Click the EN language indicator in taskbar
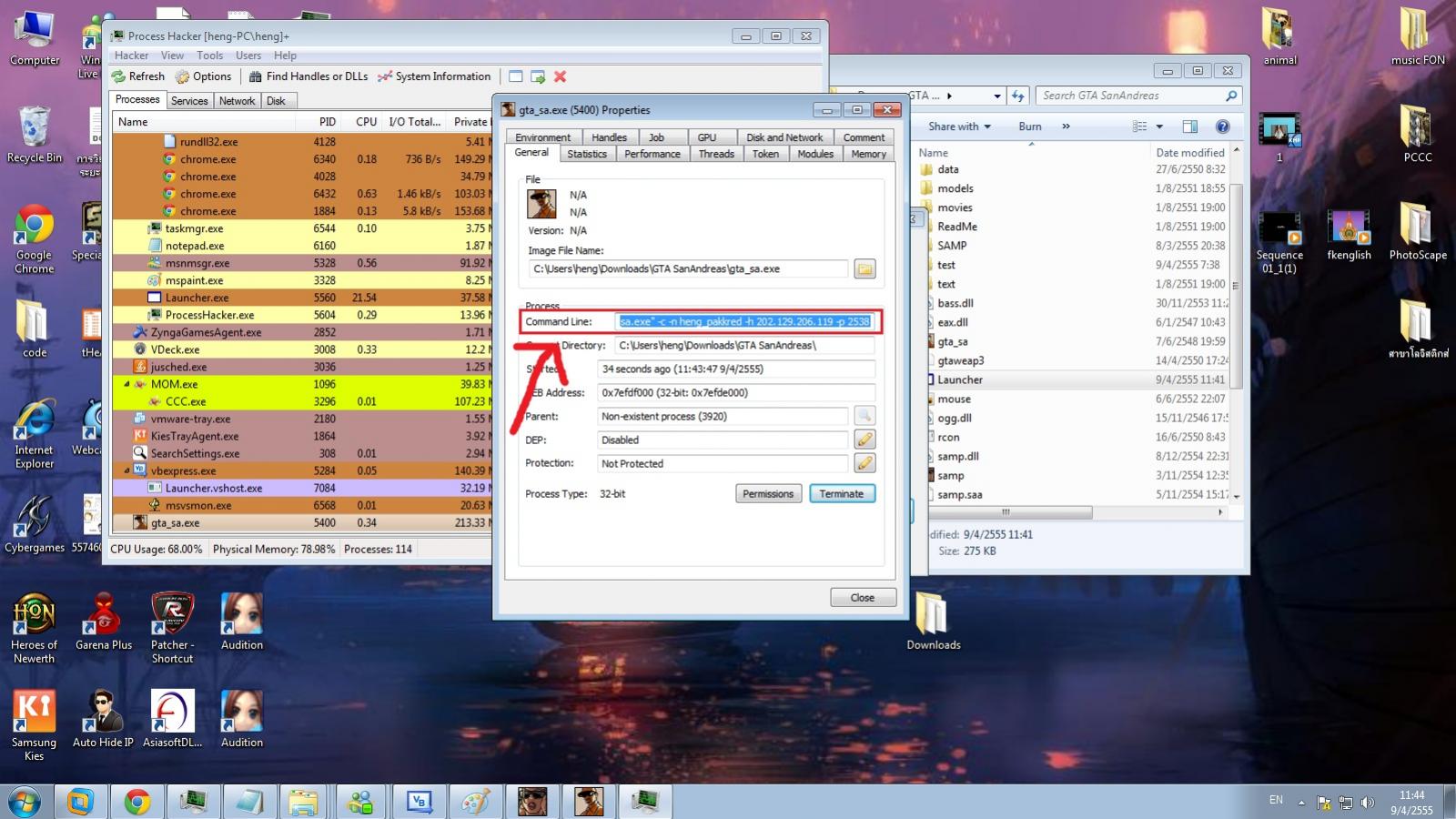Screen dimensions: 1456x819 1276,800
